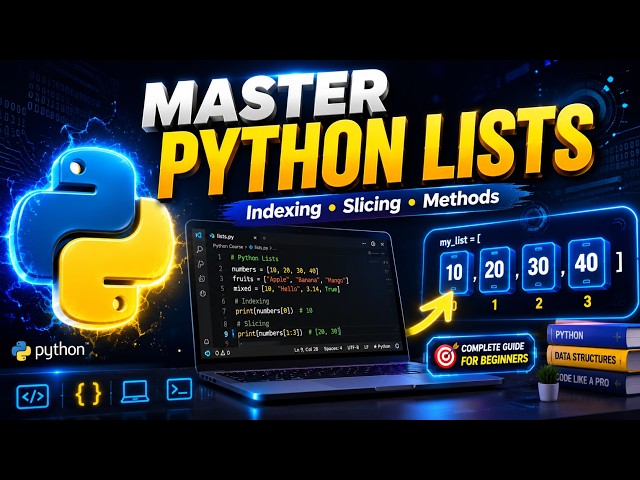The height and width of the screenshot is (480, 640).
Task: Click the 'mixed =' code line
Action: [x=287, y=289]
